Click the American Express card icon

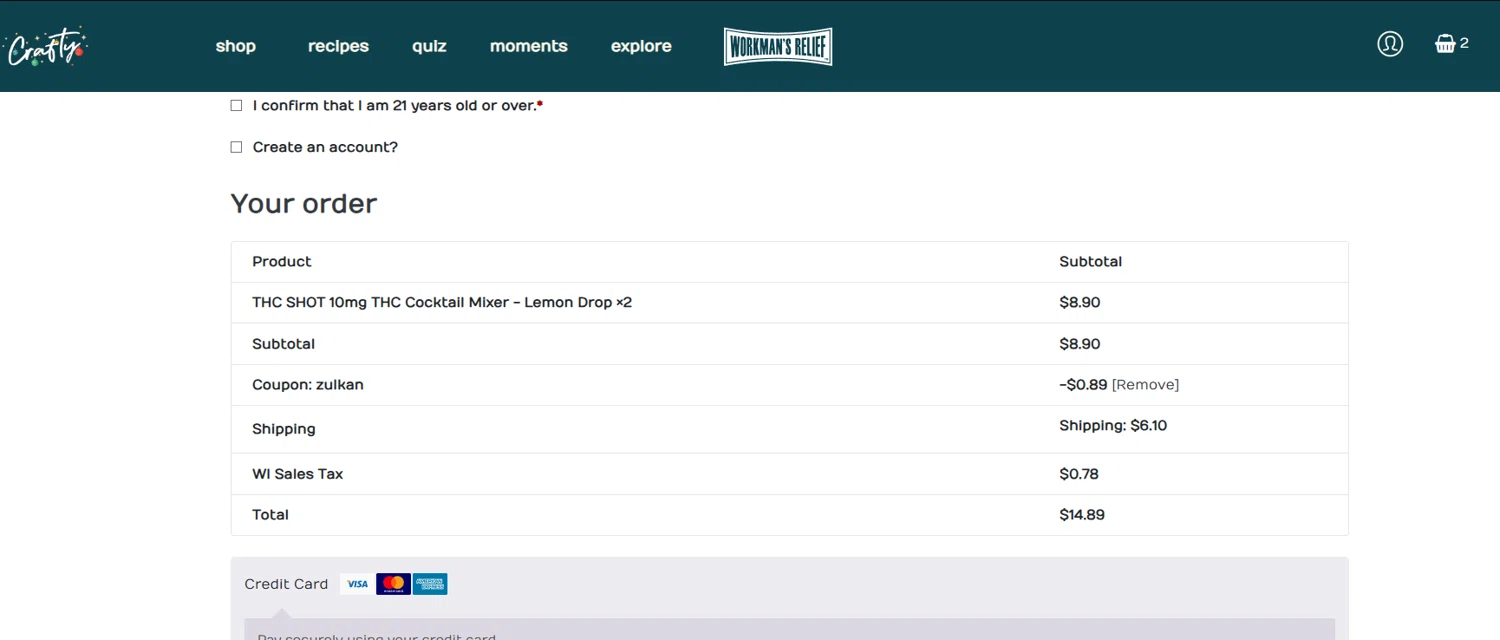[430, 584]
